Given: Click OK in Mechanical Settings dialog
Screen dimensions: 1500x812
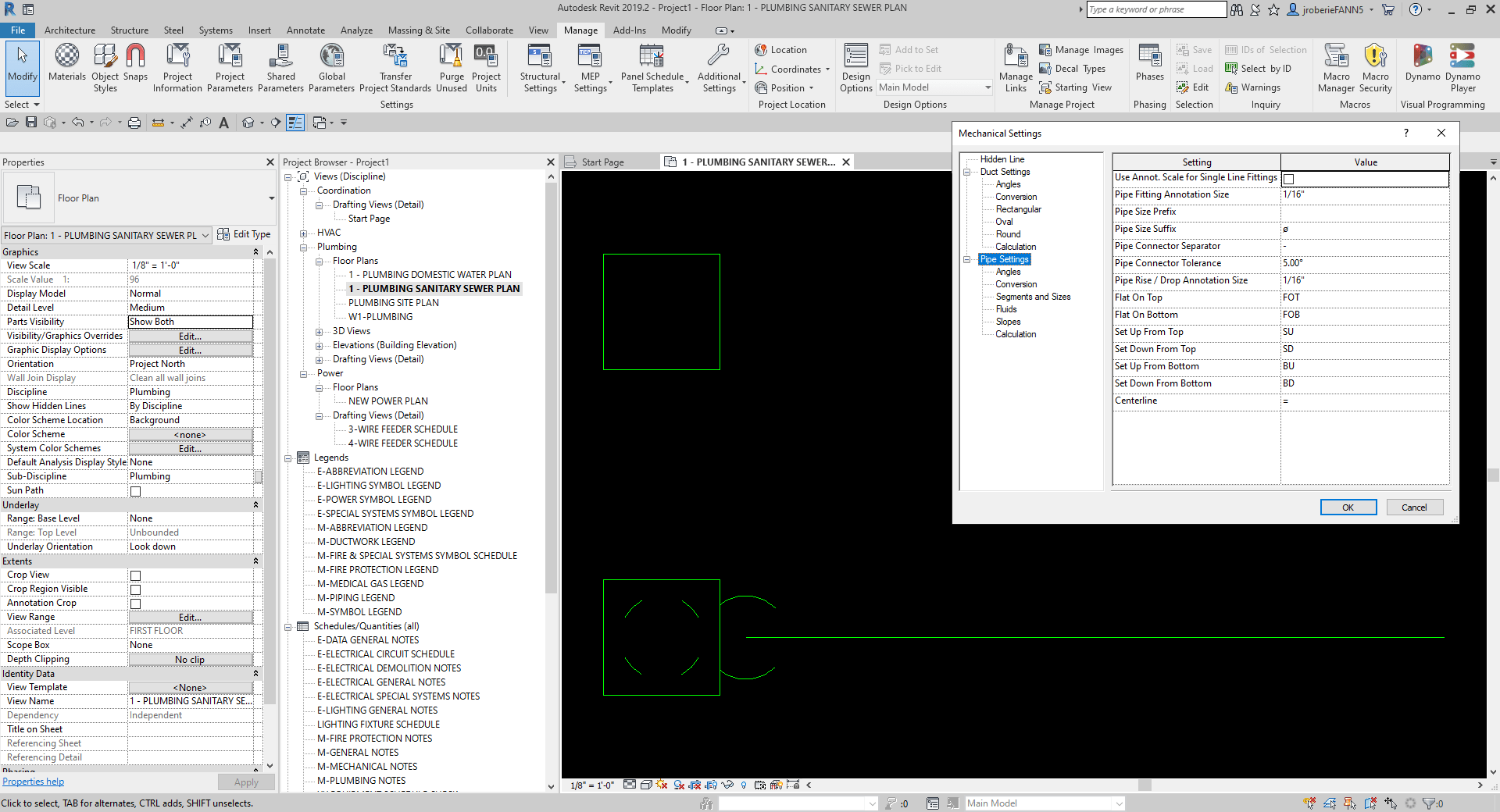Looking at the screenshot, I should [1348, 507].
